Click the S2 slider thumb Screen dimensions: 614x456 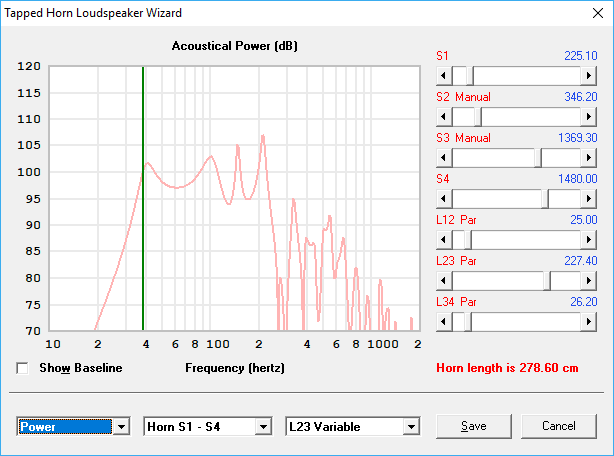point(478,117)
